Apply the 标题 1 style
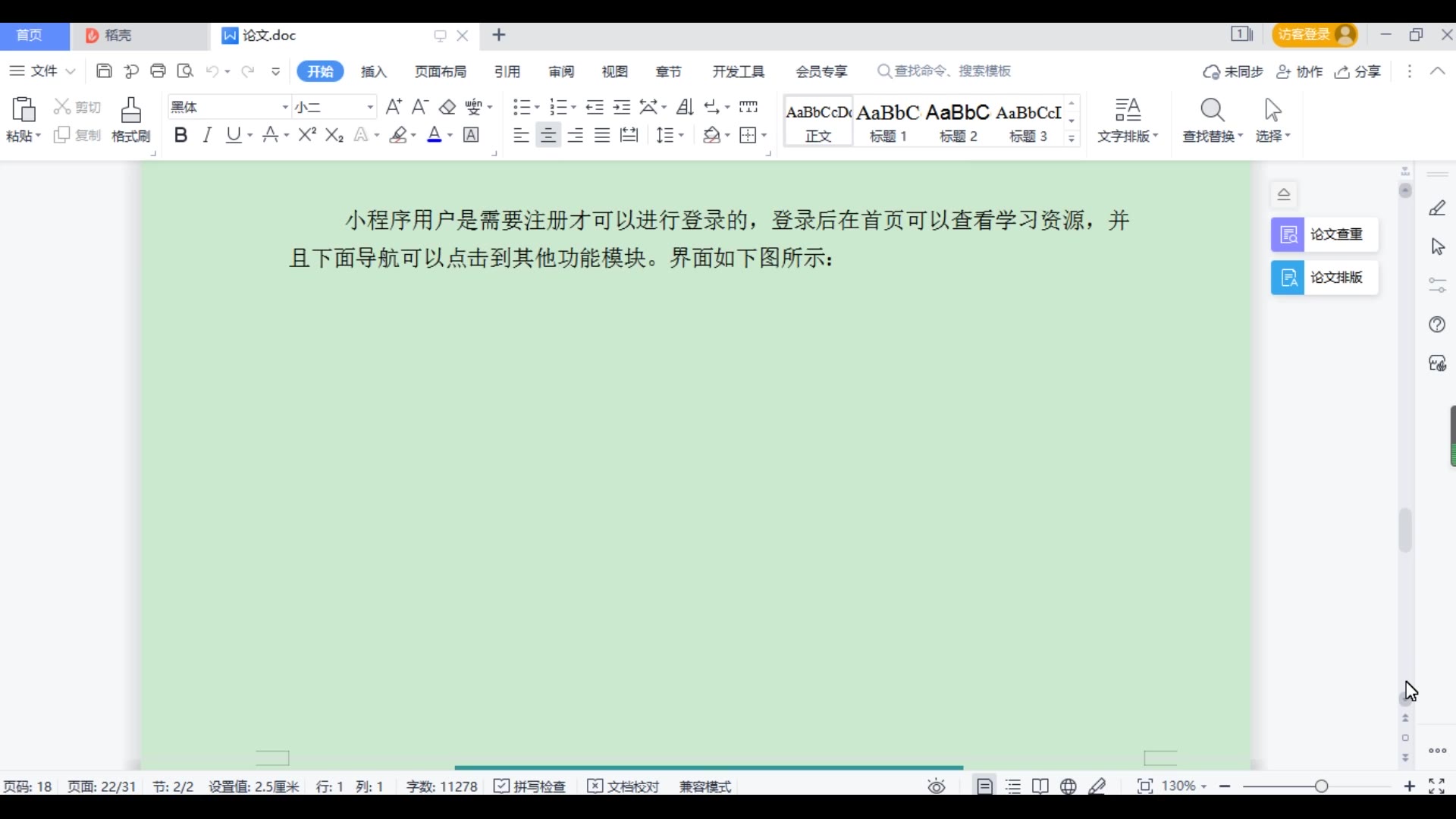The width and height of the screenshot is (1456, 819). tap(888, 121)
